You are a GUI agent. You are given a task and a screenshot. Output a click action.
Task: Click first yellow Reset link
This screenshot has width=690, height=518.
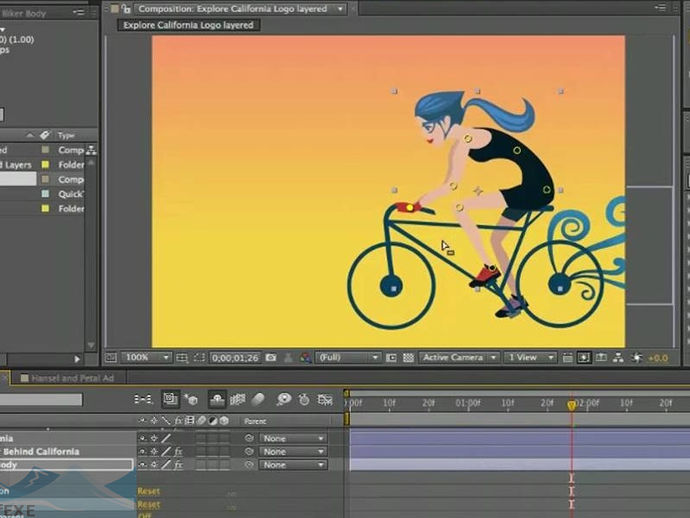pos(148,491)
